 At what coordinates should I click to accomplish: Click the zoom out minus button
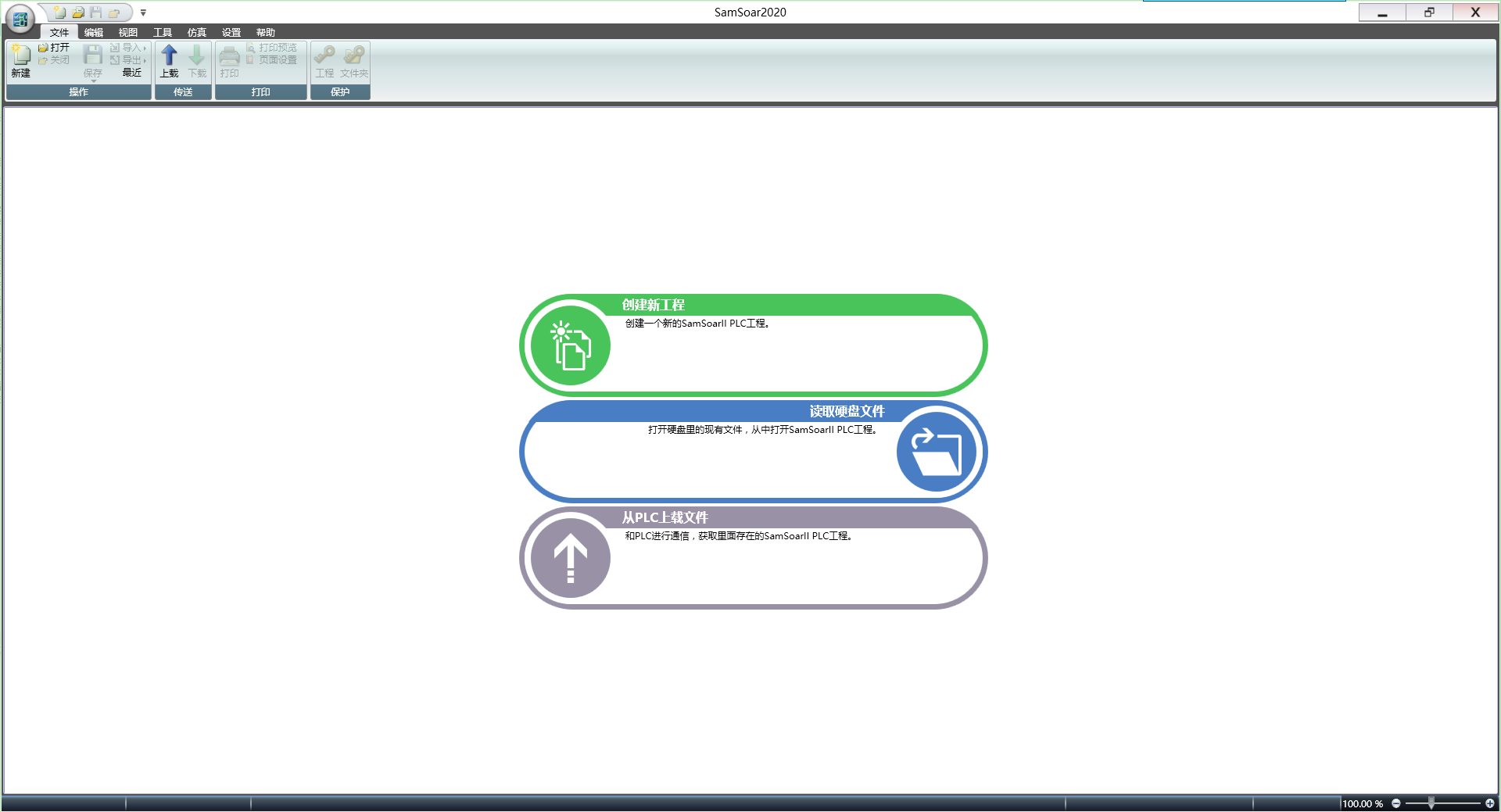click(x=1396, y=803)
